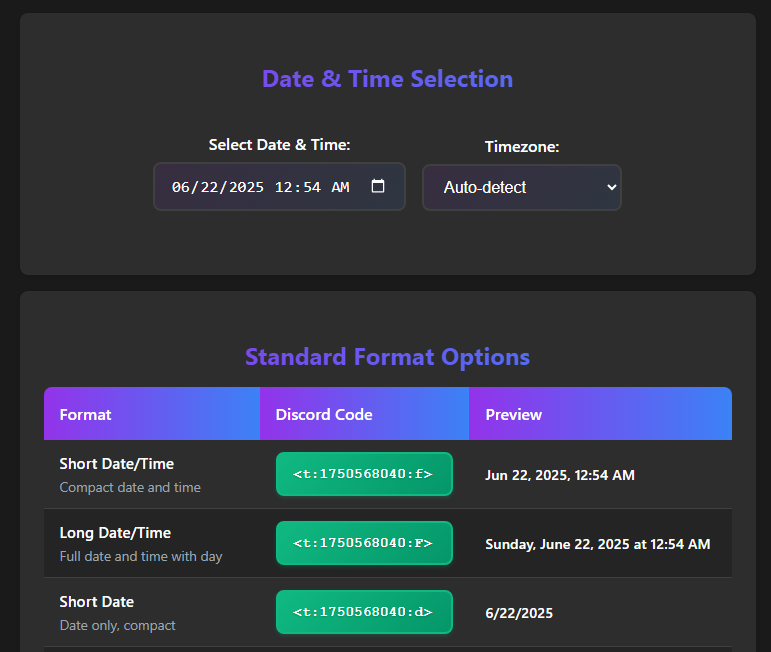The image size is (771, 652).
Task: Click the Long Date/Time format name
Action: (115, 533)
